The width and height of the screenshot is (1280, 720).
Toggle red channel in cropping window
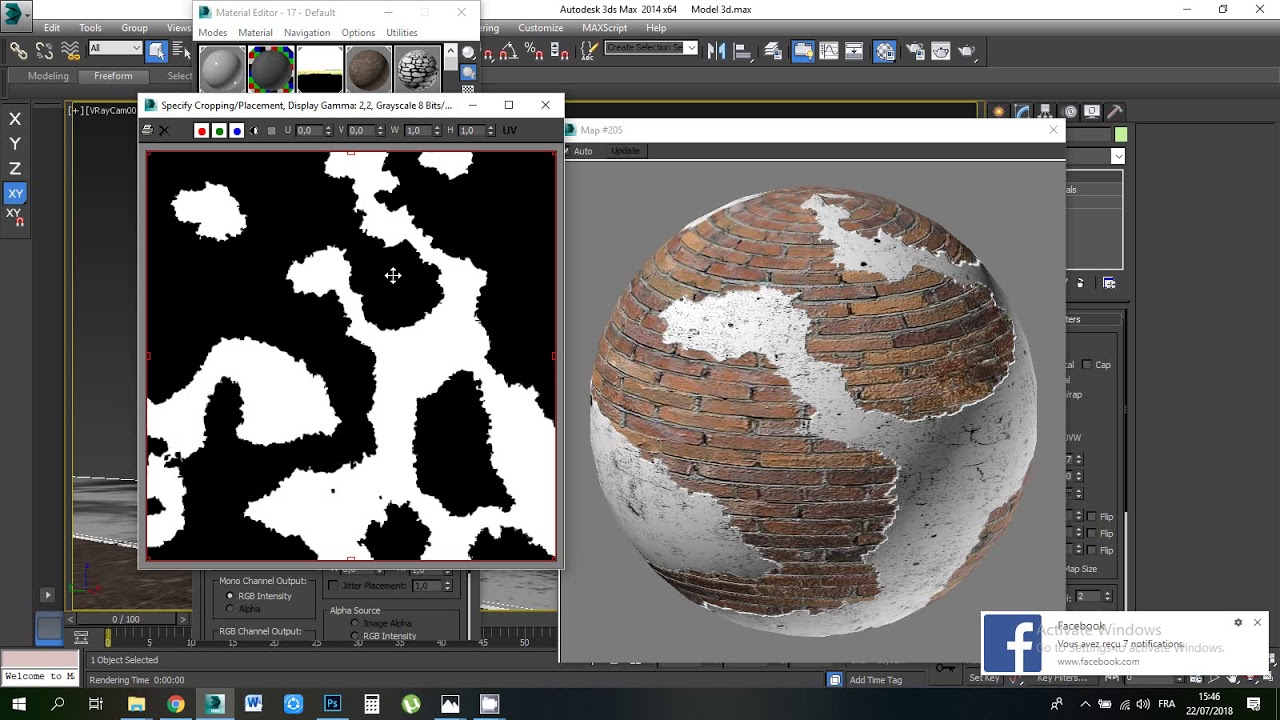tap(201, 130)
